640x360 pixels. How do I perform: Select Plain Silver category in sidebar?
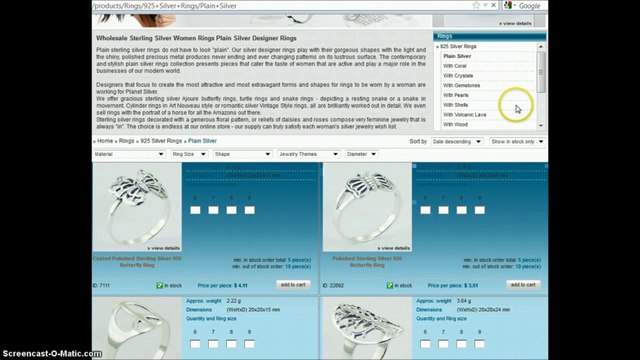coord(457,56)
